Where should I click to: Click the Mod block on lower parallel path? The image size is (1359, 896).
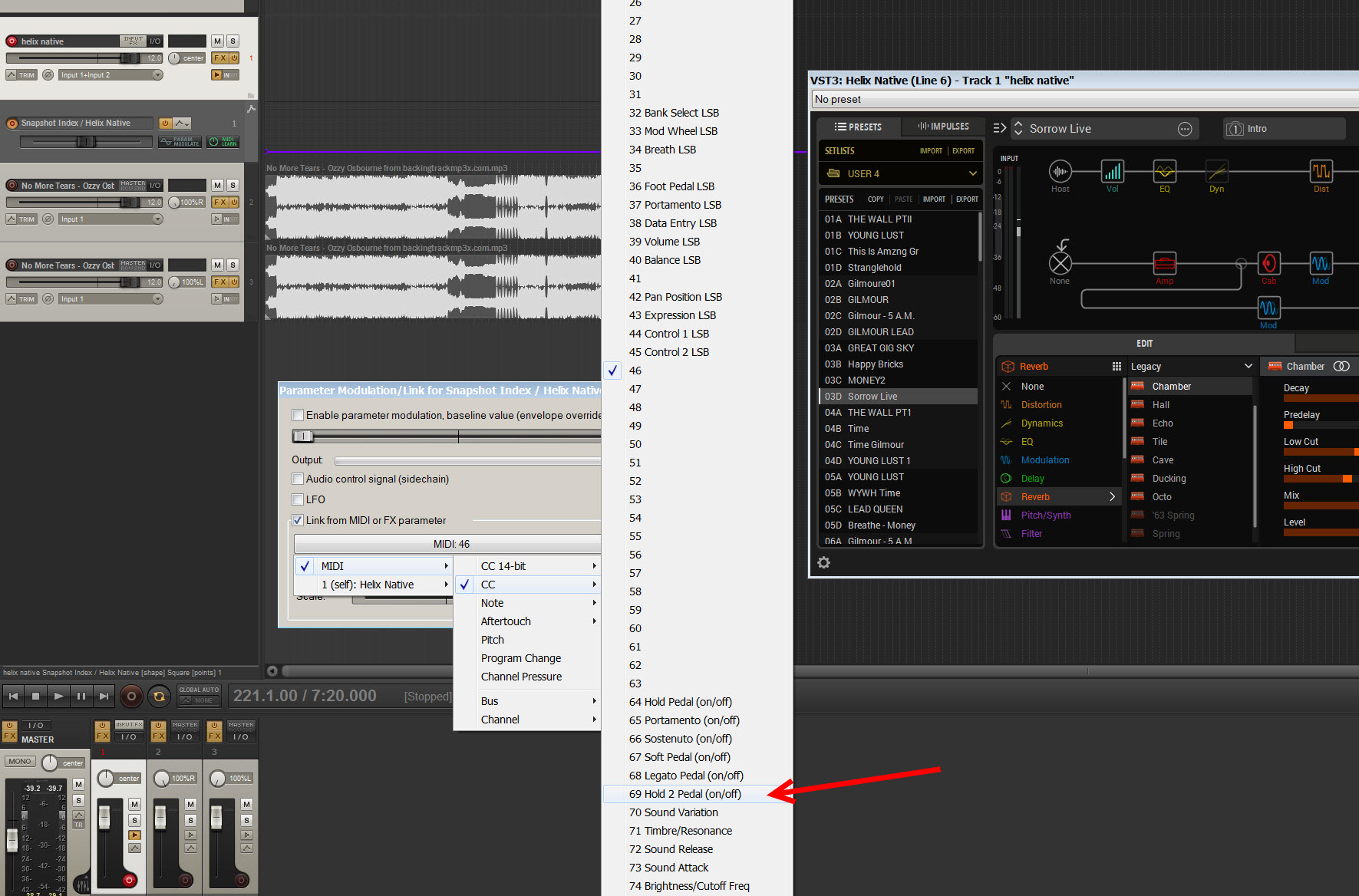(1268, 308)
